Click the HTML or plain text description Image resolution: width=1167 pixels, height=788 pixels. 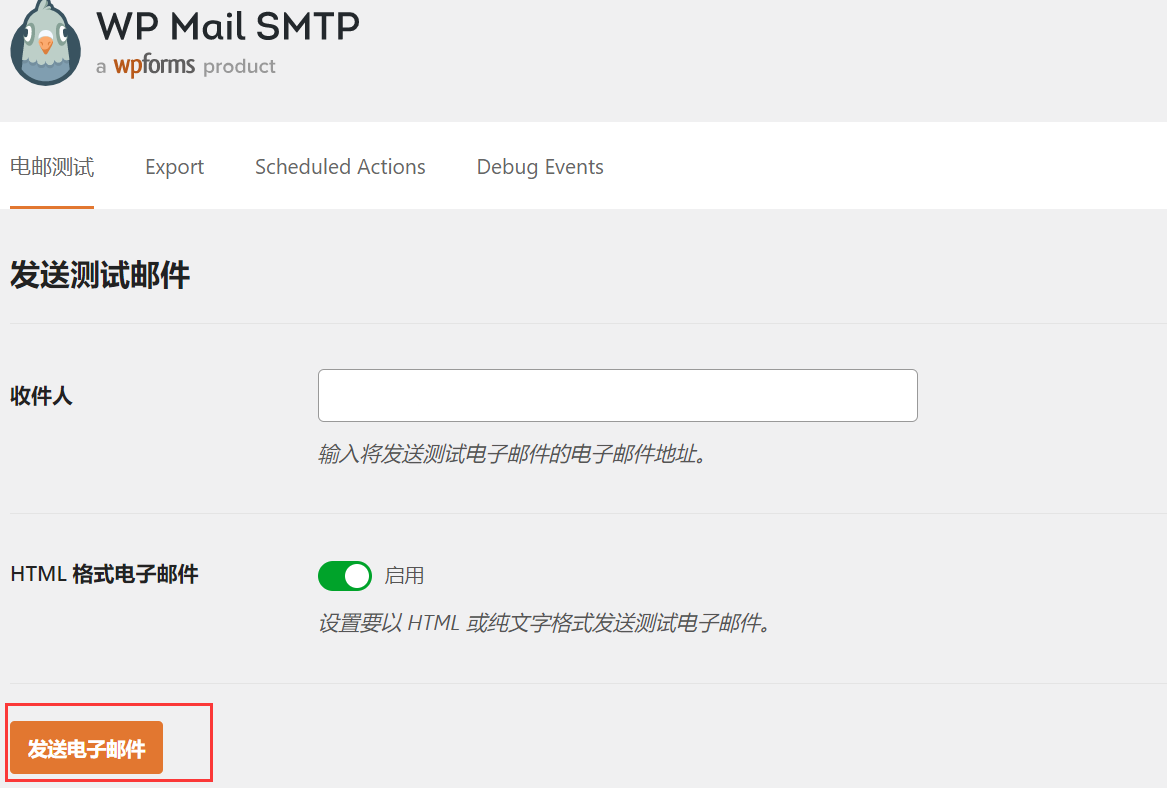[x=544, y=623]
